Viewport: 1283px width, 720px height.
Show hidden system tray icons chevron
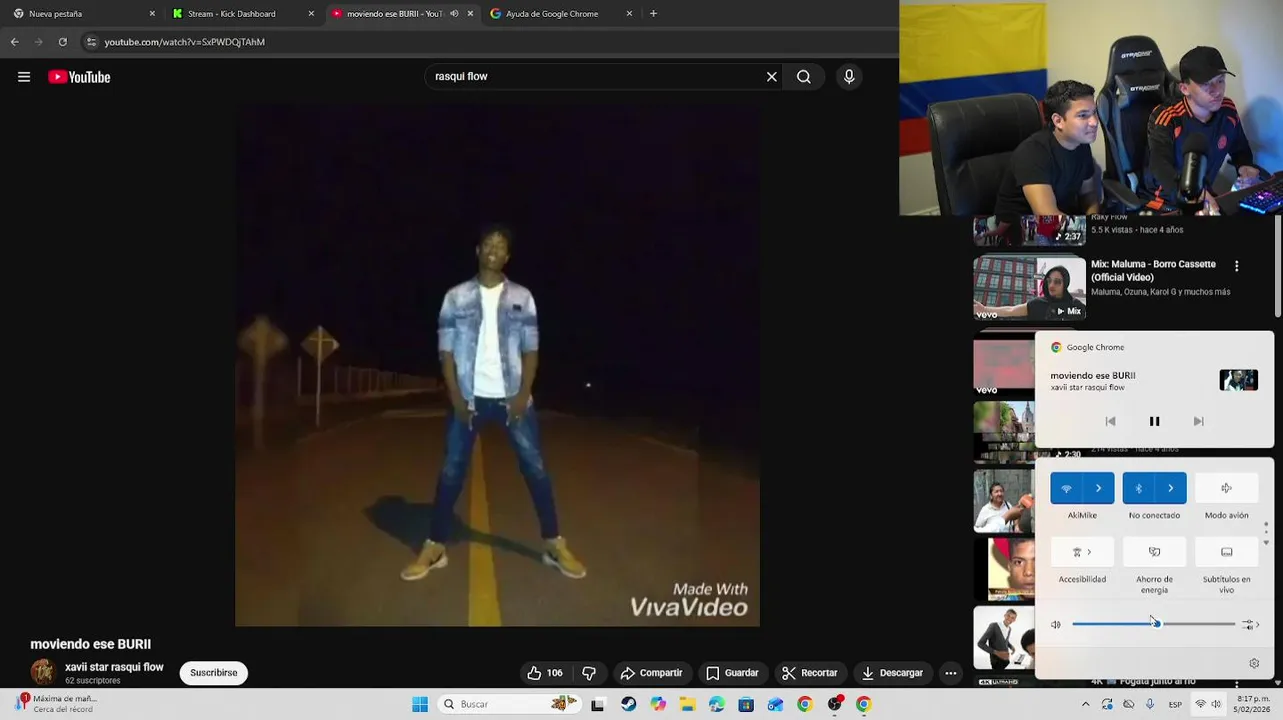click(x=1086, y=704)
